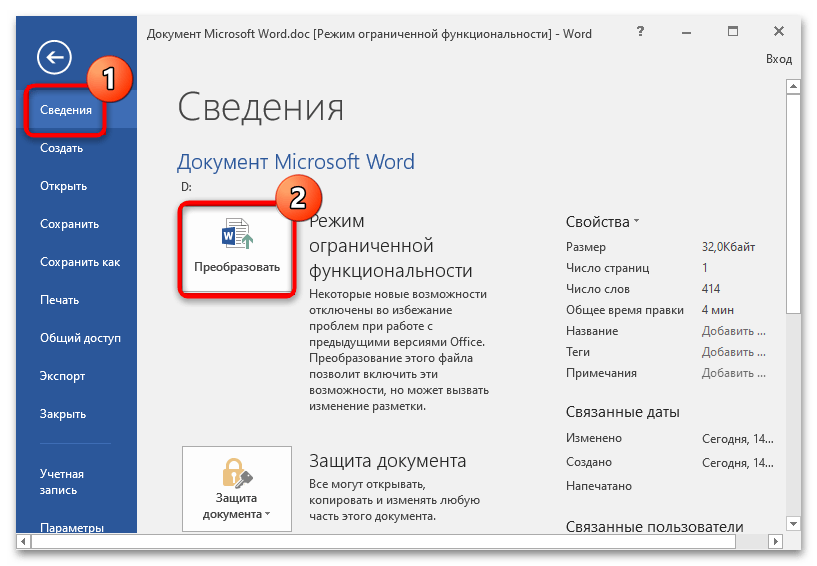The image size is (817, 566).
Task: Click the back arrow circle icon
Action: click(54, 57)
